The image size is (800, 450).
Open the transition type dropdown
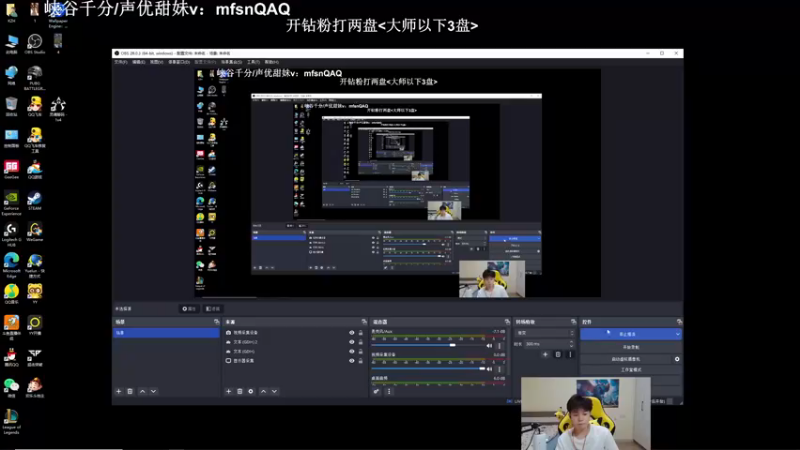[x=545, y=333]
